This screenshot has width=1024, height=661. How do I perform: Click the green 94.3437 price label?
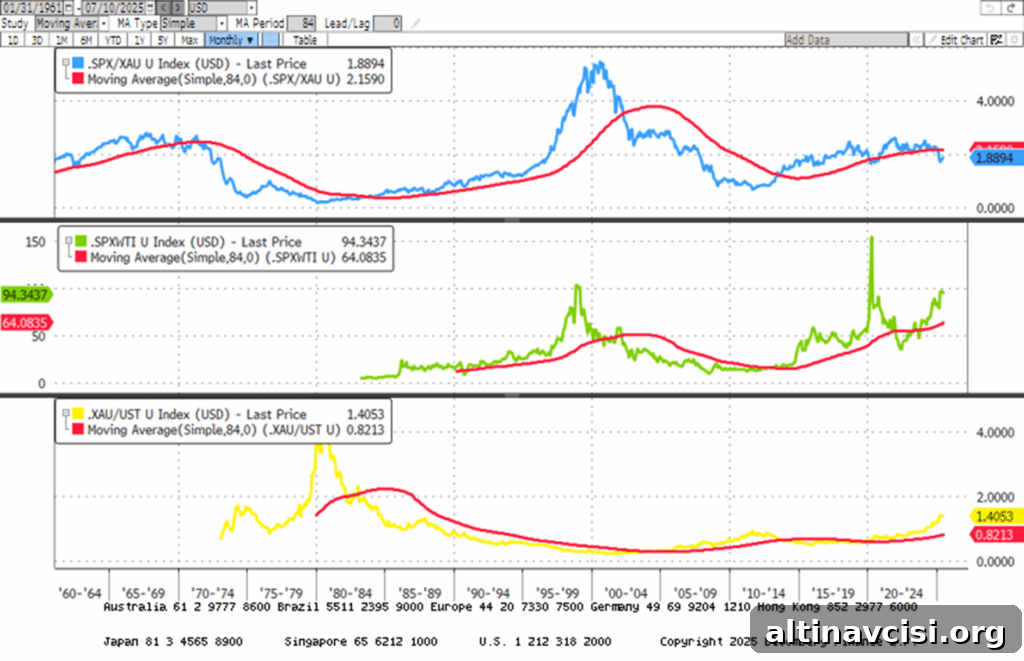(25, 295)
